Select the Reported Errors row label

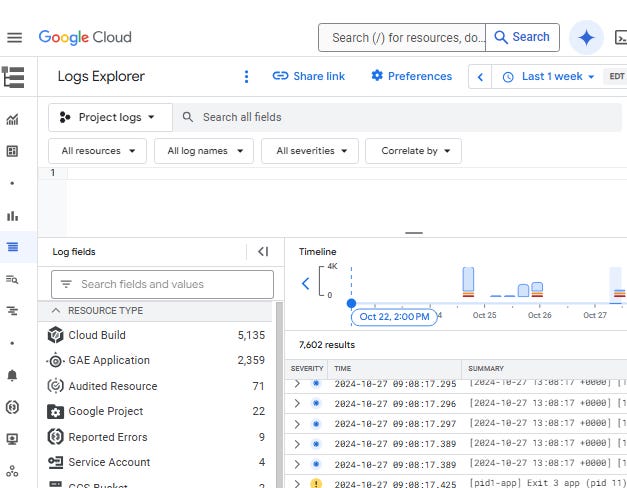tap(108, 437)
